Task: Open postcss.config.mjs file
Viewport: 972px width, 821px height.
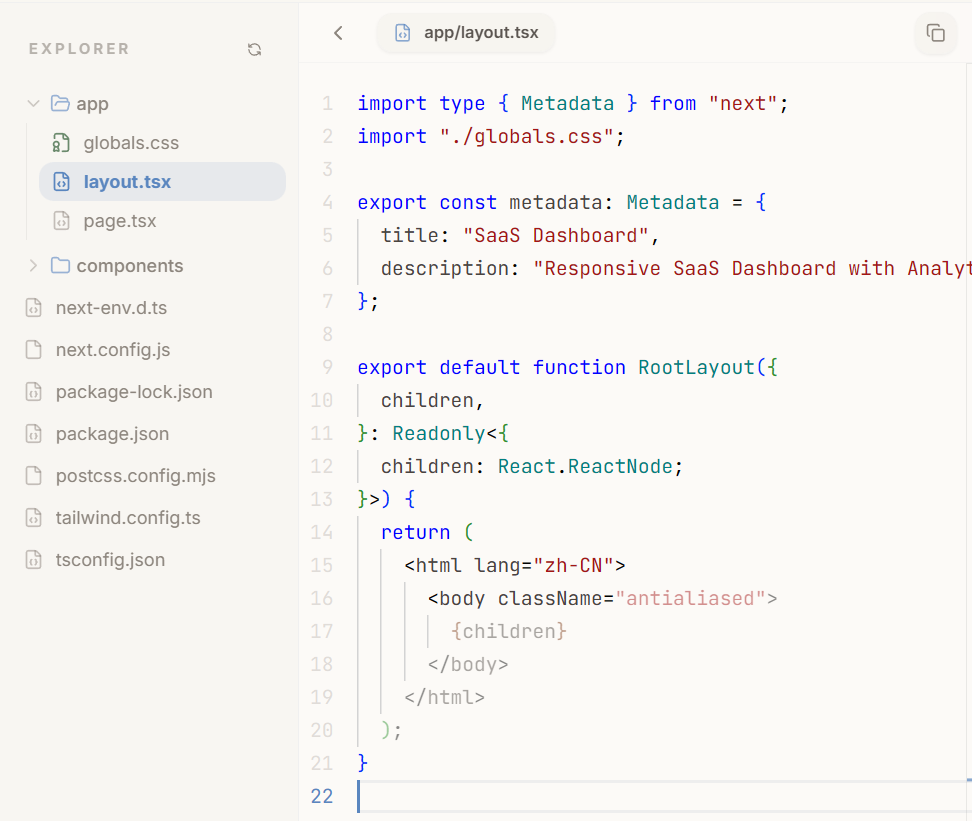Action: (x=135, y=476)
